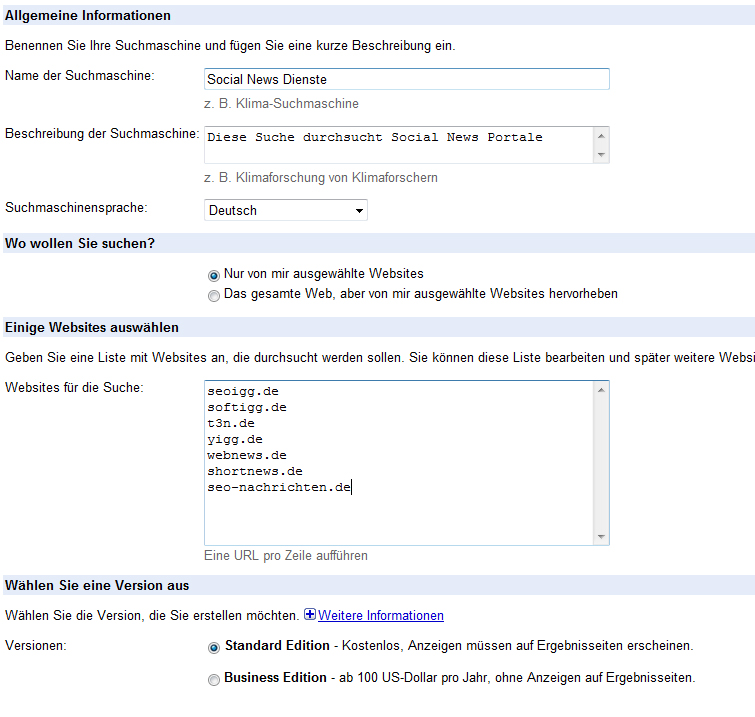Choose the Standard Edition radio button
Viewport: 755px width, 717px height.
(x=214, y=648)
